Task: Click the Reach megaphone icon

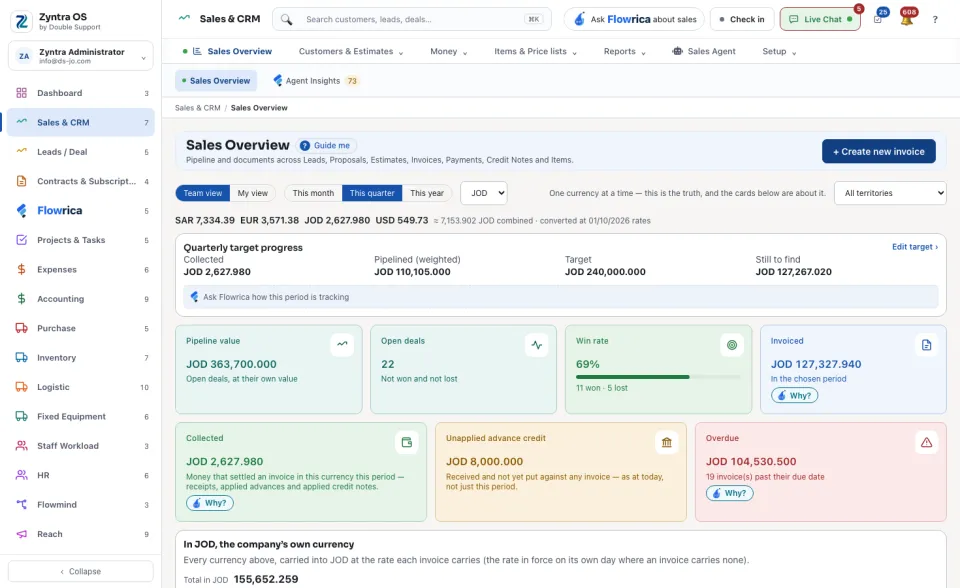Action: click(x=21, y=534)
